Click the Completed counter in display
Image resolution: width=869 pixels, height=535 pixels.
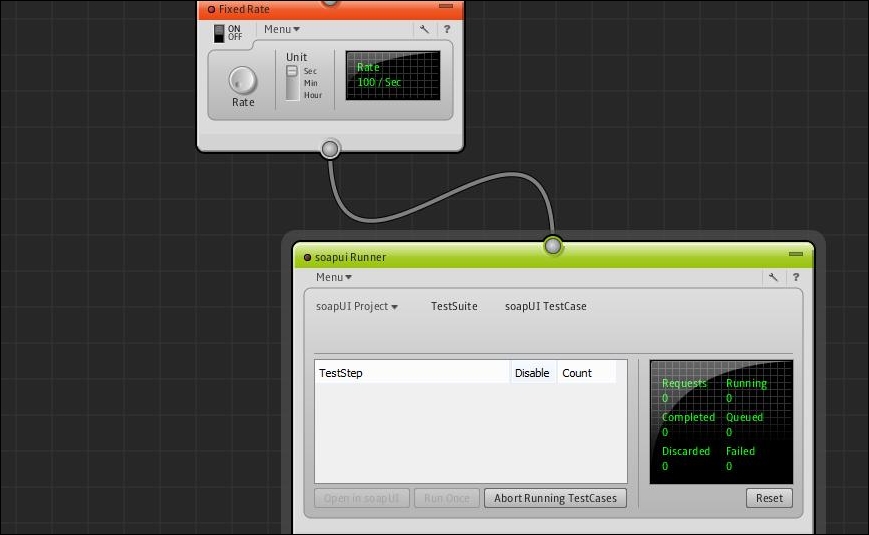688,424
